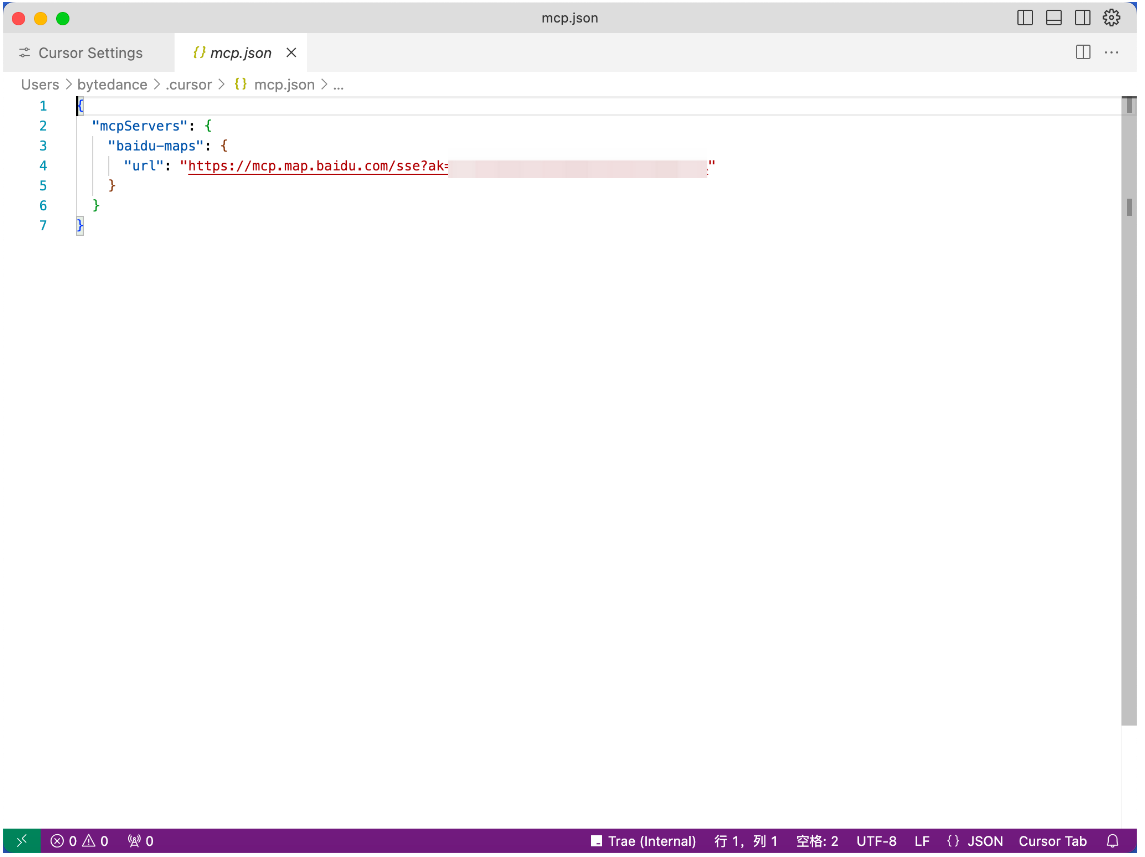Select the mcp.json editor tab
The height and width of the screenshot is (857, 1145).
coord(240,53)
